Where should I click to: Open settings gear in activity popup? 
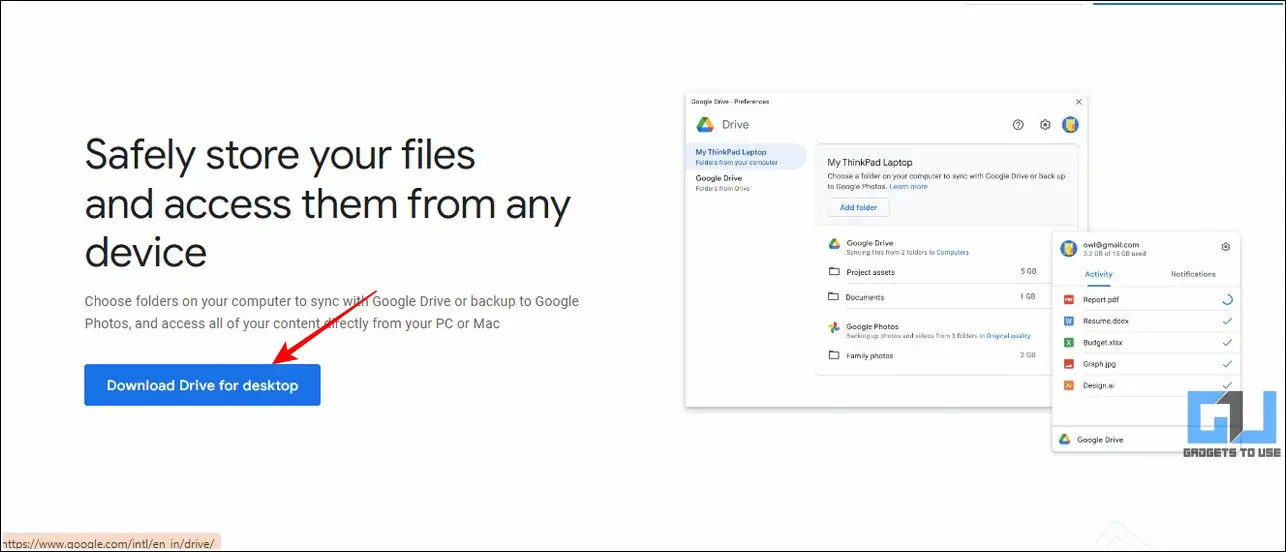click(1226, 247)
